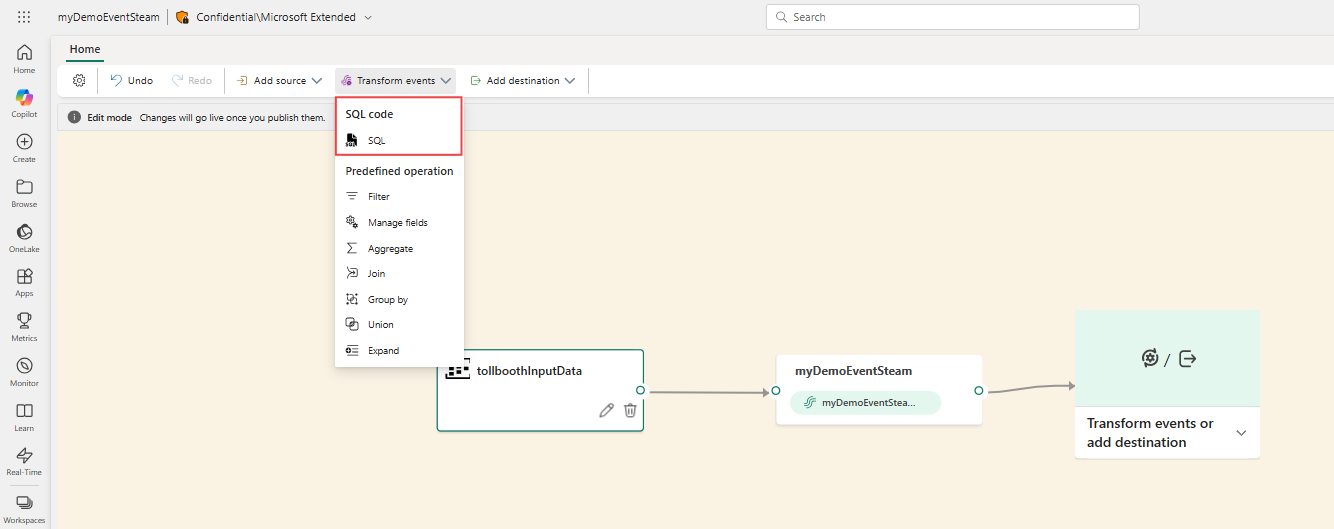Click myDemoEventSteam input connector port
Viewport: 1334px width, 529px height.
(x=776, y=391)
